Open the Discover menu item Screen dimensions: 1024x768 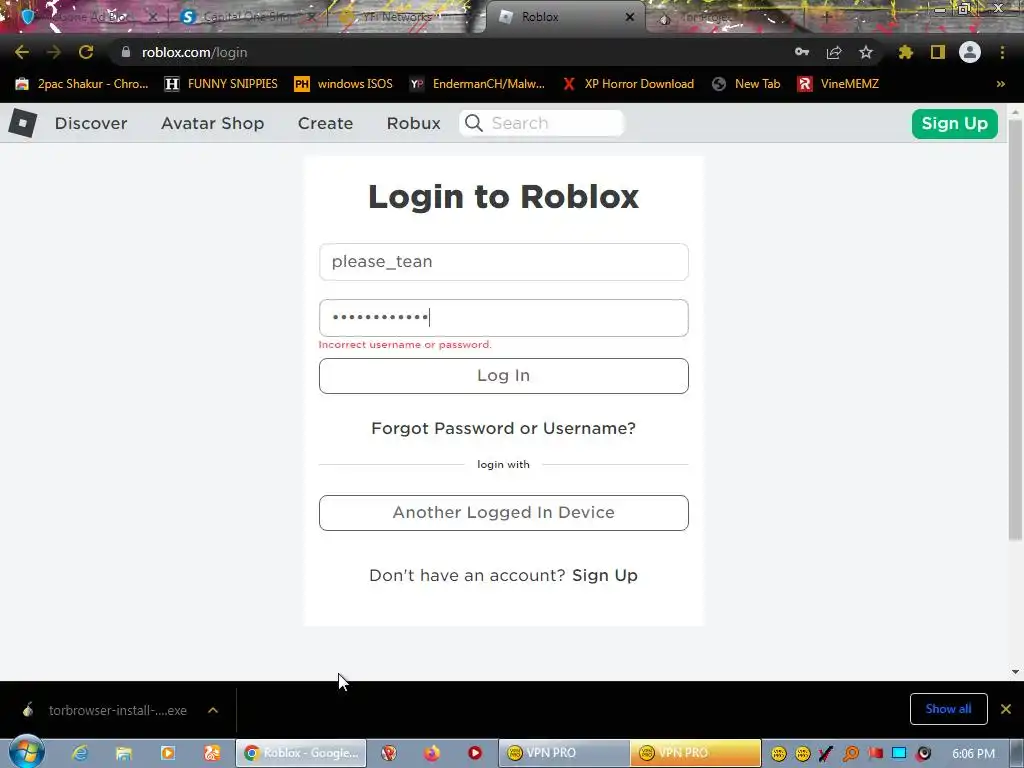point(91,123)
